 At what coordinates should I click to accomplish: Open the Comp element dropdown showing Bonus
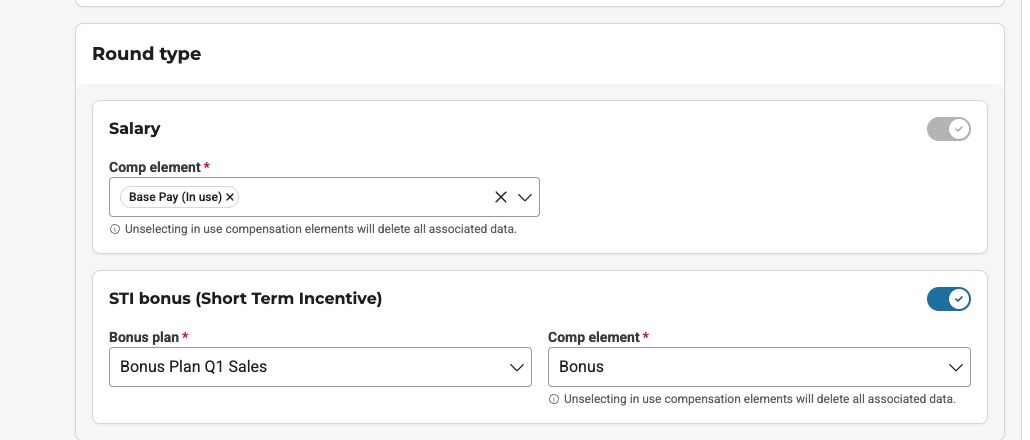coord(758,367)
